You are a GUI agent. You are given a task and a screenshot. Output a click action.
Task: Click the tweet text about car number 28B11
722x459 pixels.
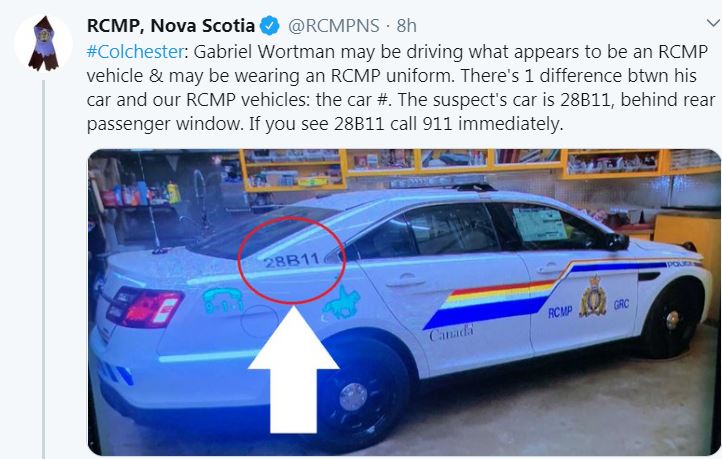(401, 87)
